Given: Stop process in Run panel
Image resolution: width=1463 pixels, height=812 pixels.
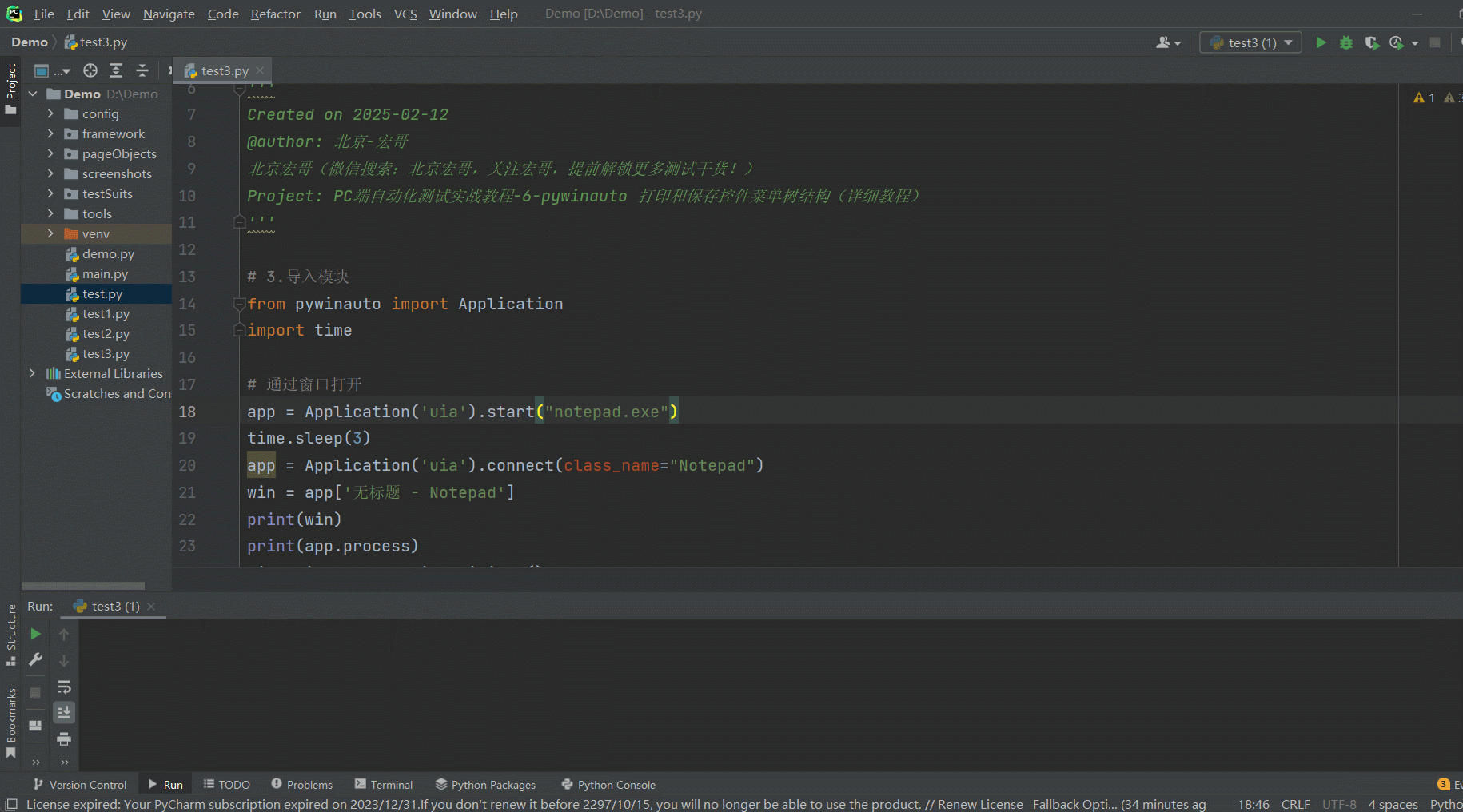Looking at the screenshot, I should click(x=35, y=693).
